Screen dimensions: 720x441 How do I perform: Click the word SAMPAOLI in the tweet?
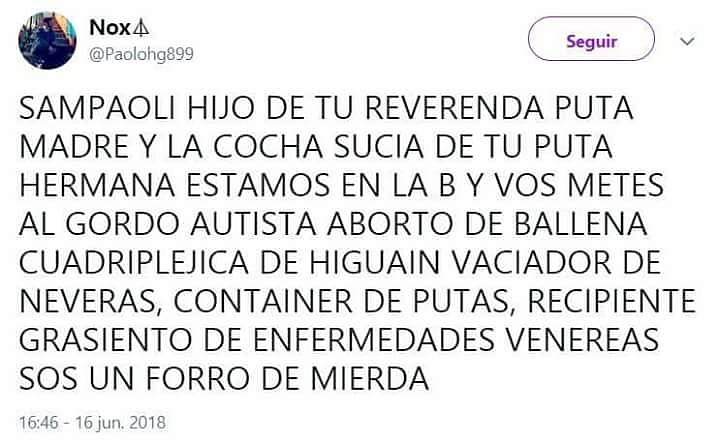(x=98, y=108)
